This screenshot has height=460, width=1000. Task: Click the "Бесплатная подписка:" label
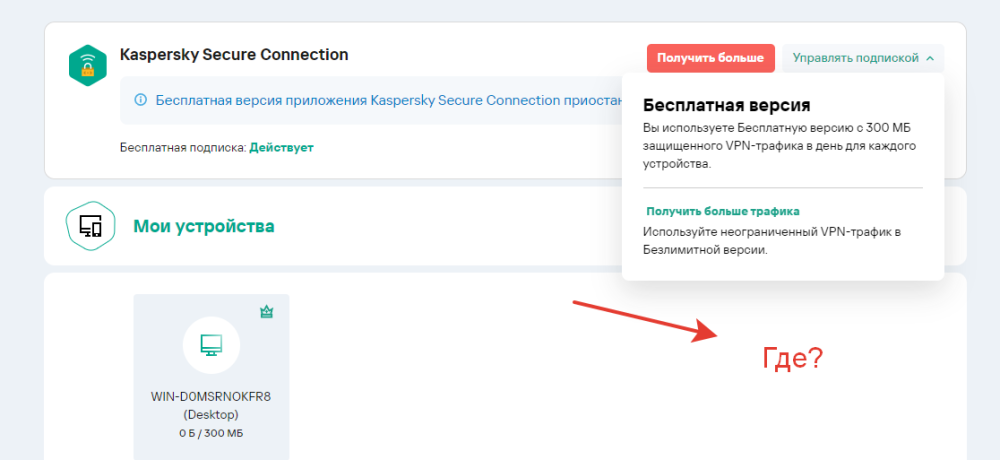(x=183, y=148)
